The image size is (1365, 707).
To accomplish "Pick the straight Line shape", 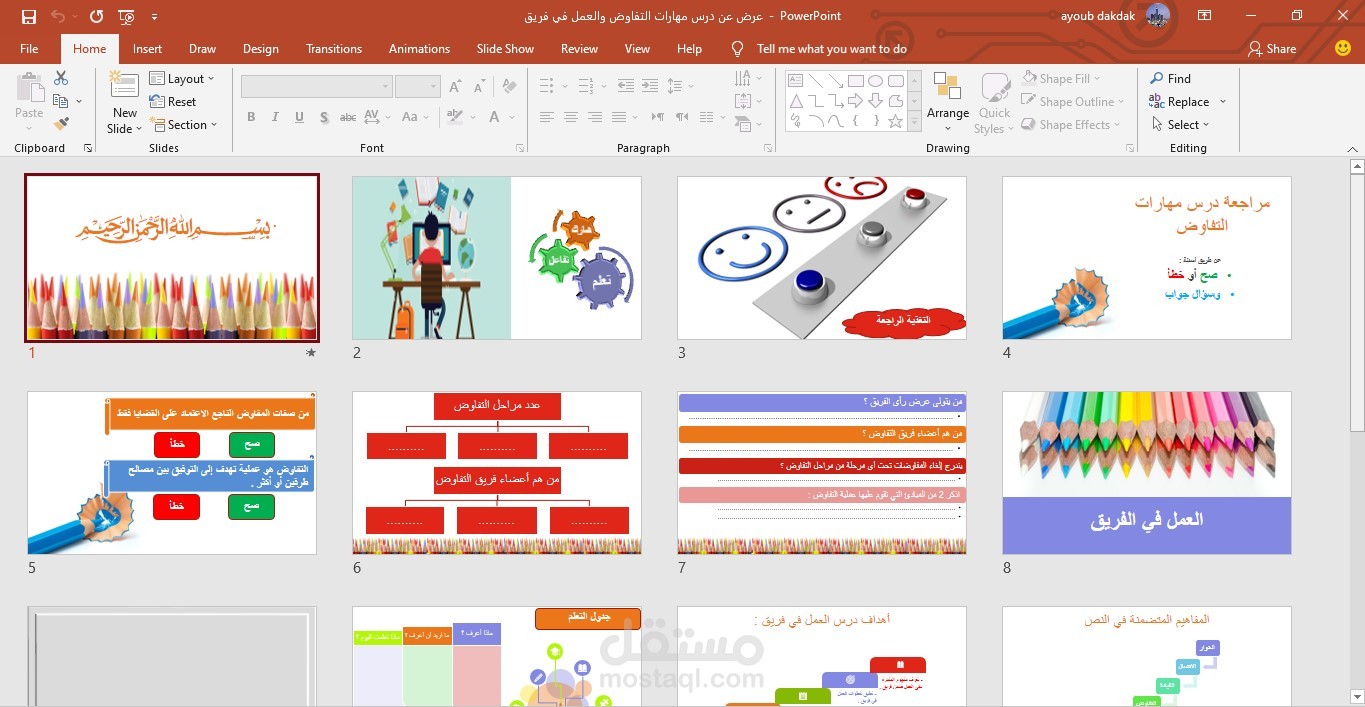I will point(816,81).
